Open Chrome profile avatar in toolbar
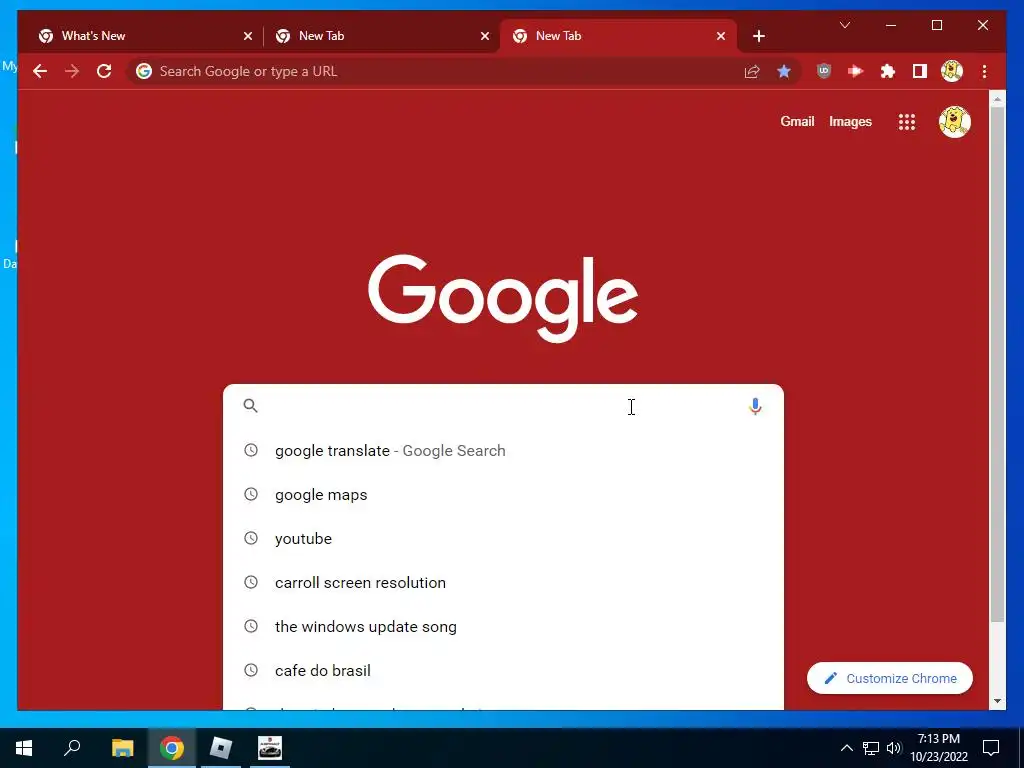 point(952,71)
